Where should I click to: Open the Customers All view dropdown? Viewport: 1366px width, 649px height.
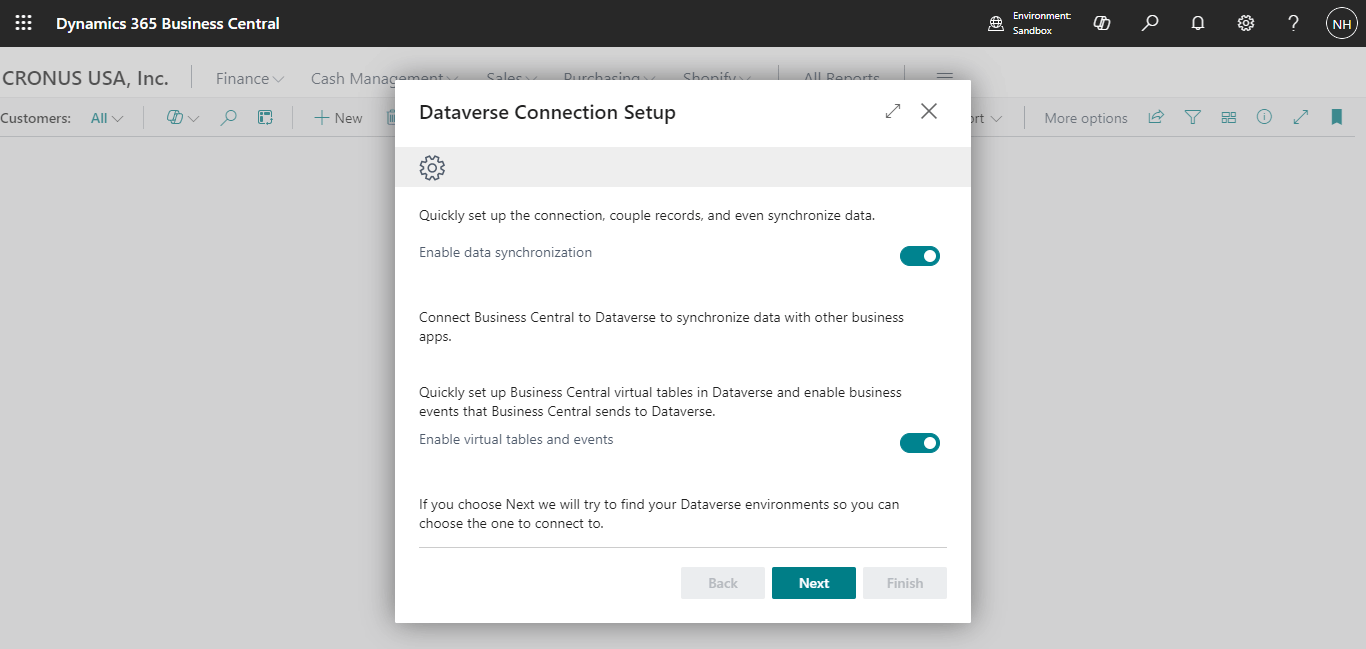point(107,118)
